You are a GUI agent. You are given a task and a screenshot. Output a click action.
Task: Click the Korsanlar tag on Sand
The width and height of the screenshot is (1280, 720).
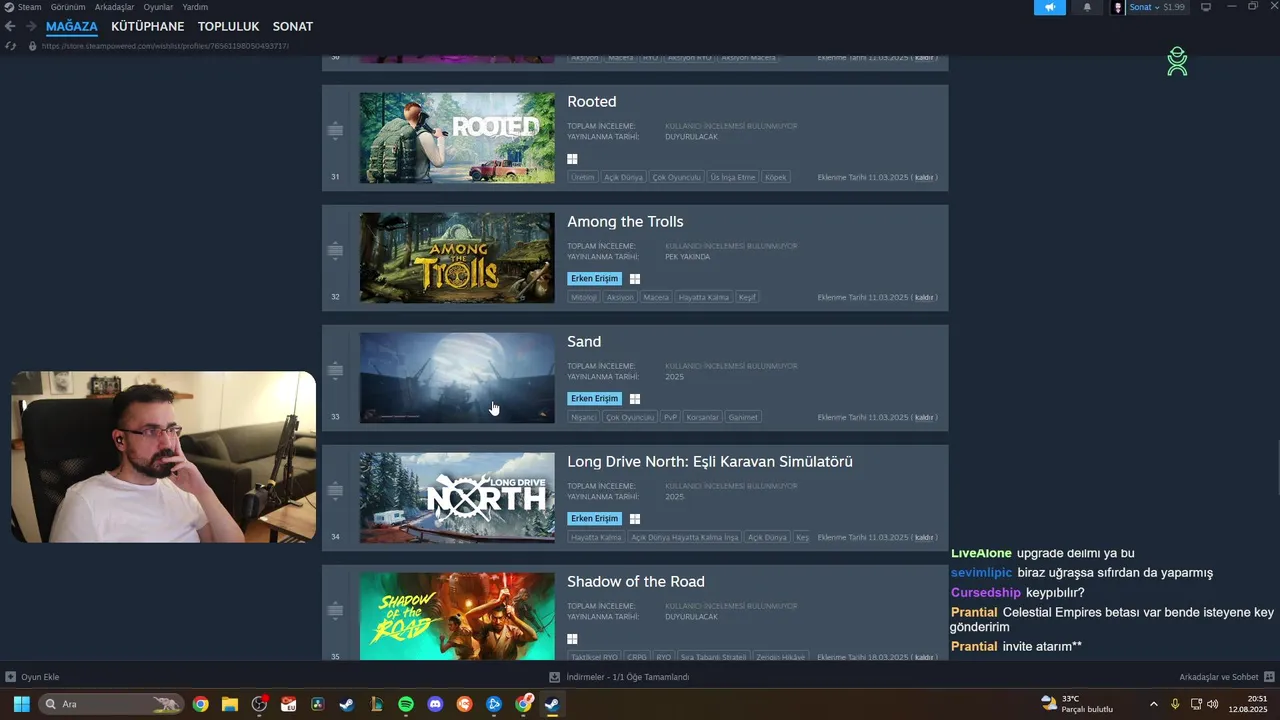coord(703,417)
